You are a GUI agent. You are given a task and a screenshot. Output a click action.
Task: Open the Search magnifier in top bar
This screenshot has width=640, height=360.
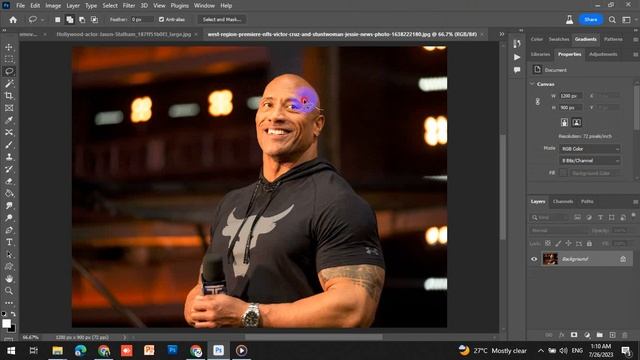click(x=612, y=20)
